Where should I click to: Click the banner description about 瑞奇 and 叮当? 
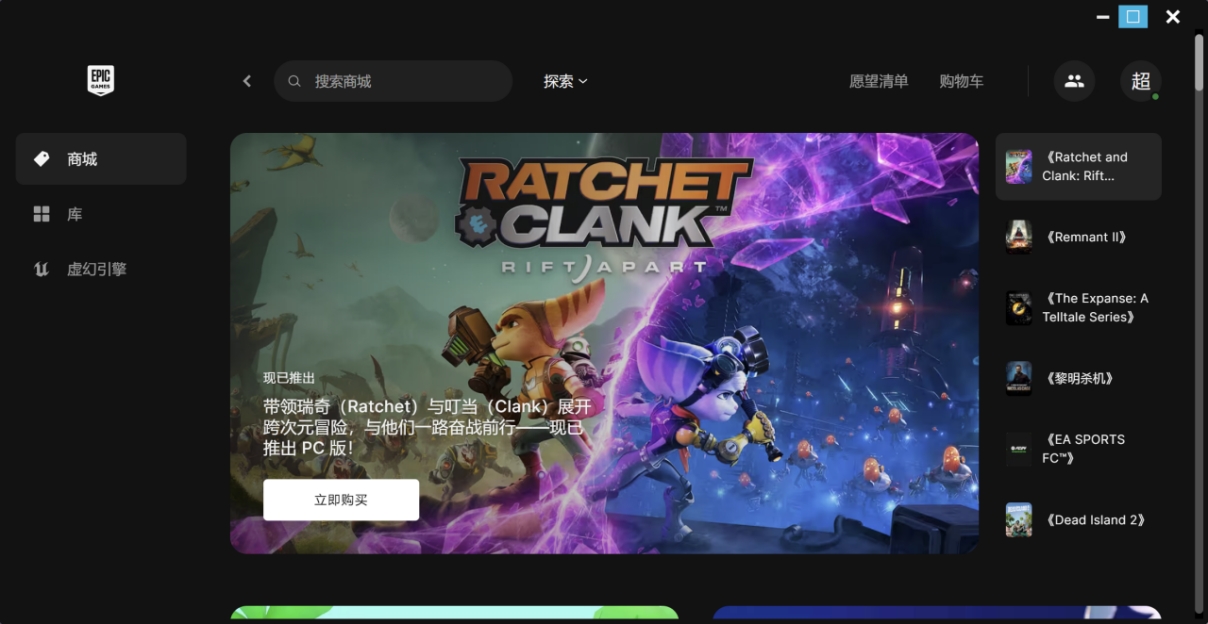point(427,427)
